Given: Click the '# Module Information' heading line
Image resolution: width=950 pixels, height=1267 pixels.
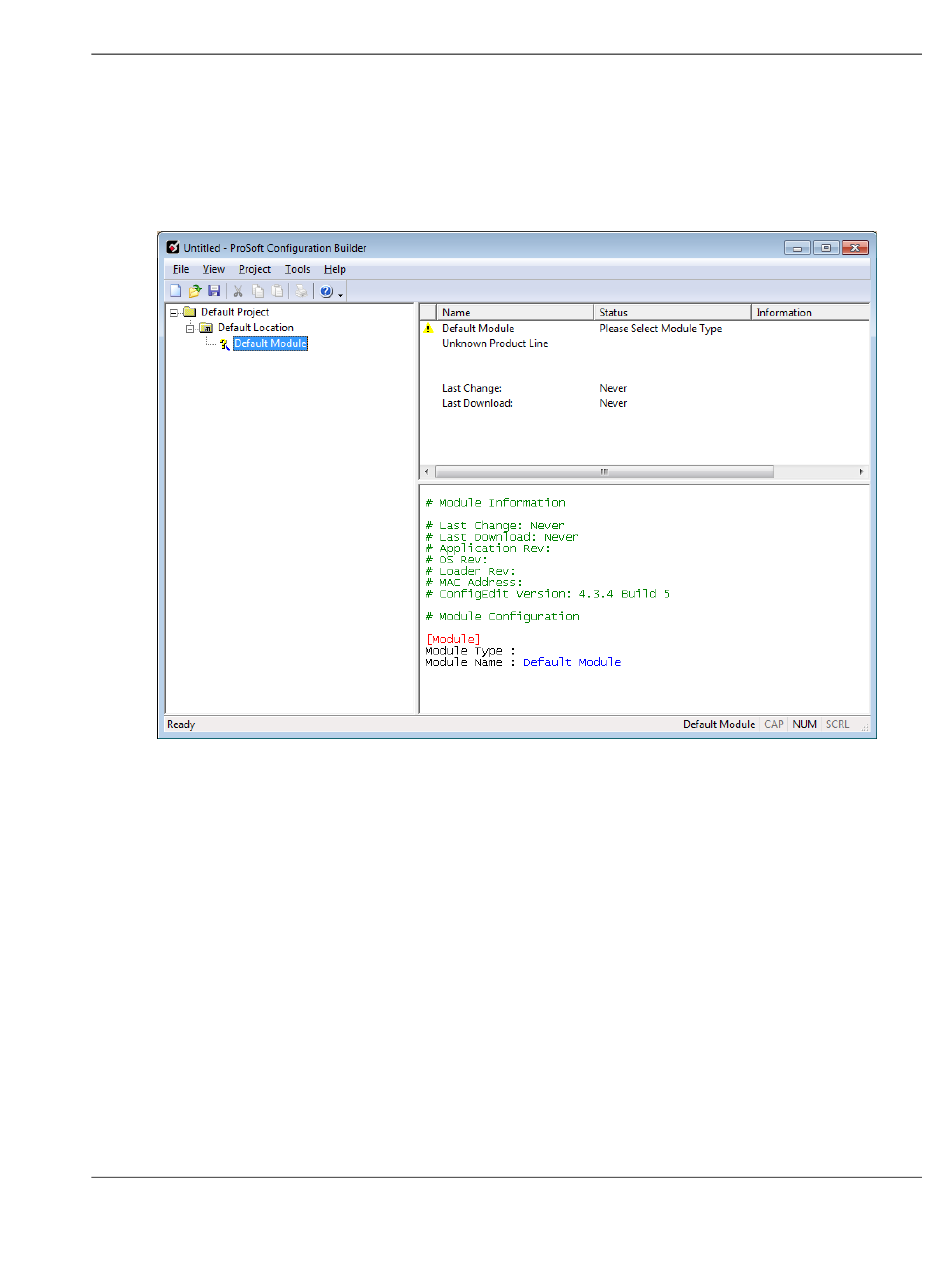Looking at the screenshot, I should pyautogui.click(x=495, y=503).
